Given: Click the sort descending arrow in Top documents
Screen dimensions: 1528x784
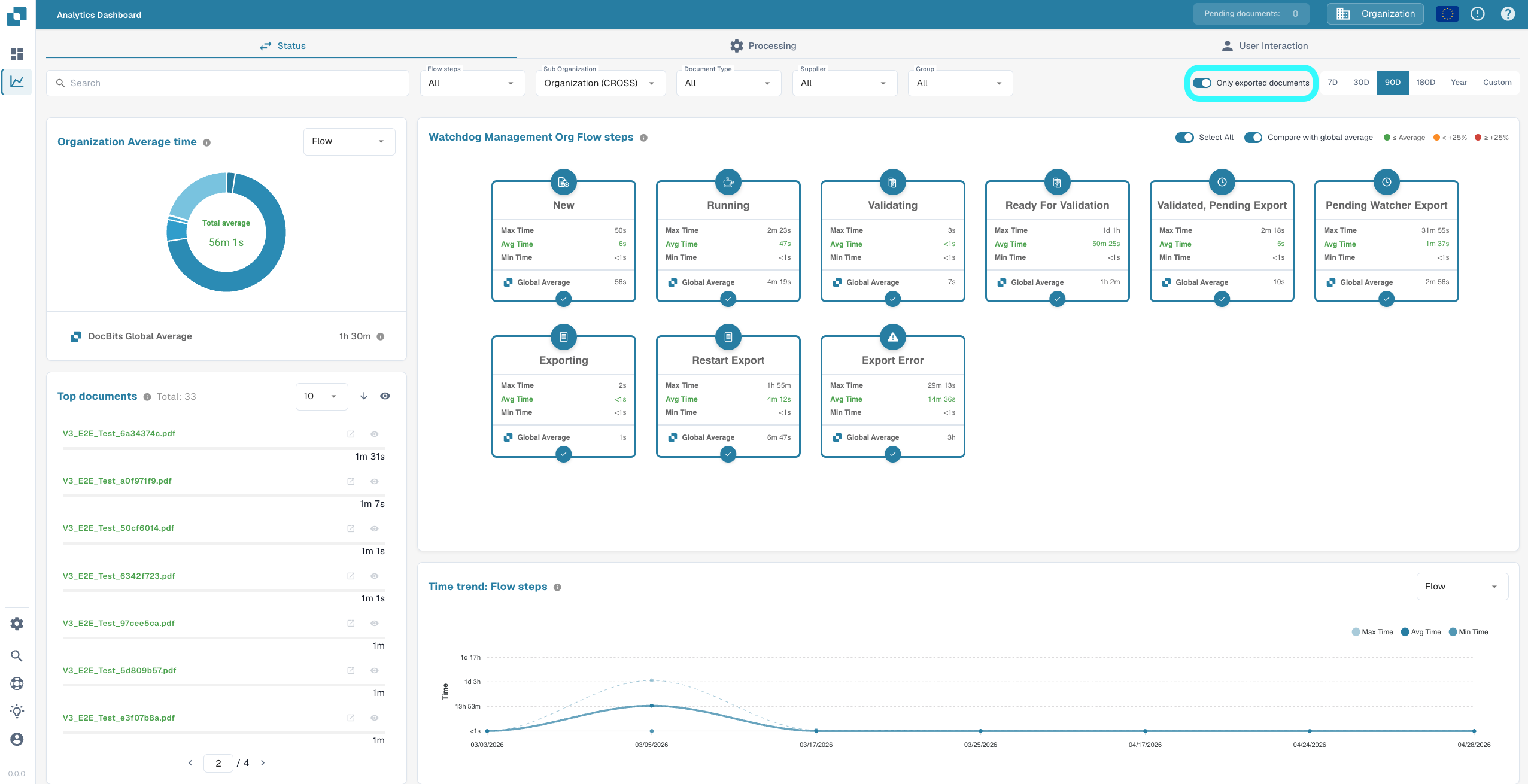Looking at the screenshot, I should pyautogui.click(x=364, y=396).
